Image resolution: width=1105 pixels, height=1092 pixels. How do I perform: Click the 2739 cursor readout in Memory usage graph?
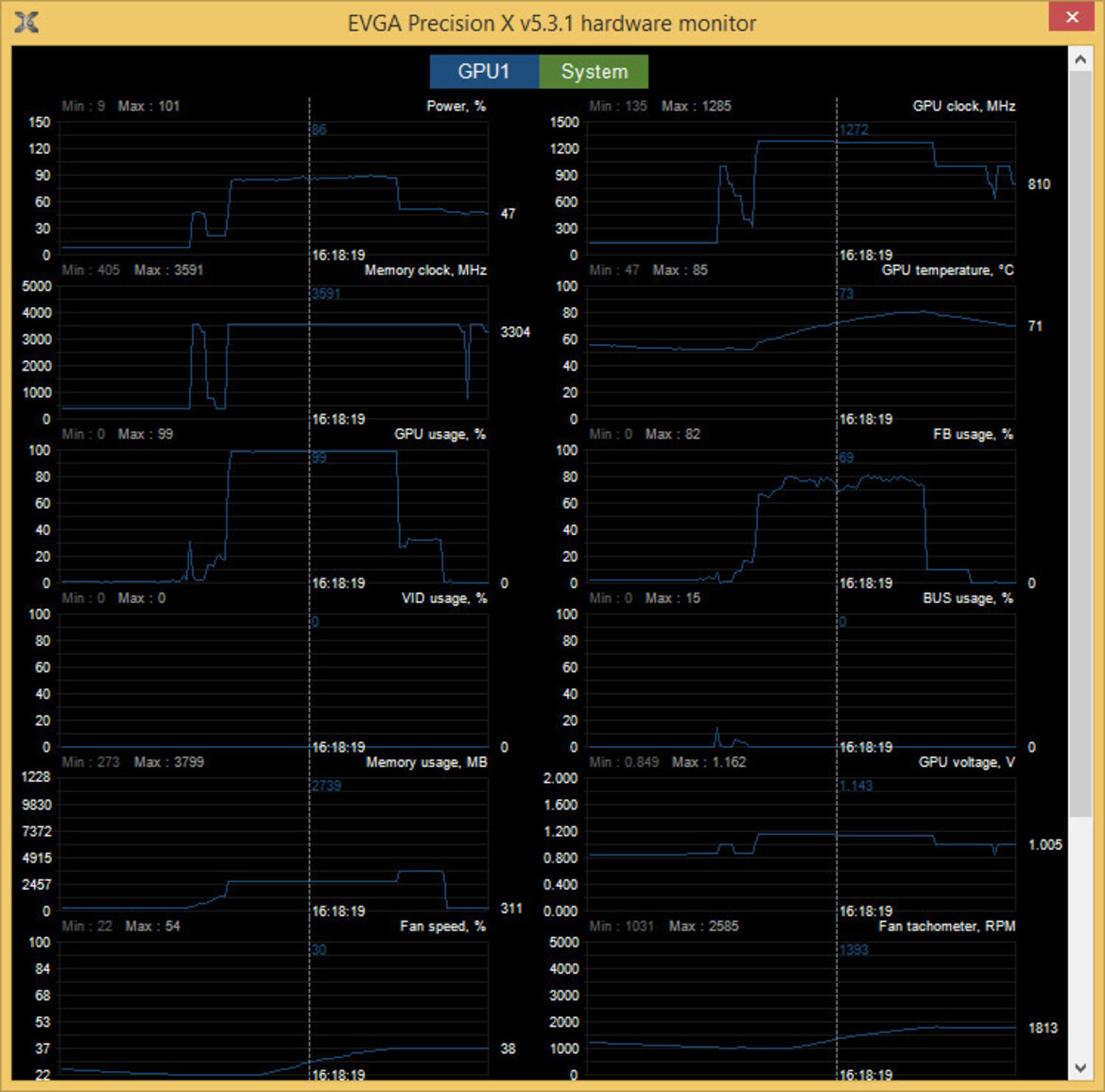(x=326, y=786)
